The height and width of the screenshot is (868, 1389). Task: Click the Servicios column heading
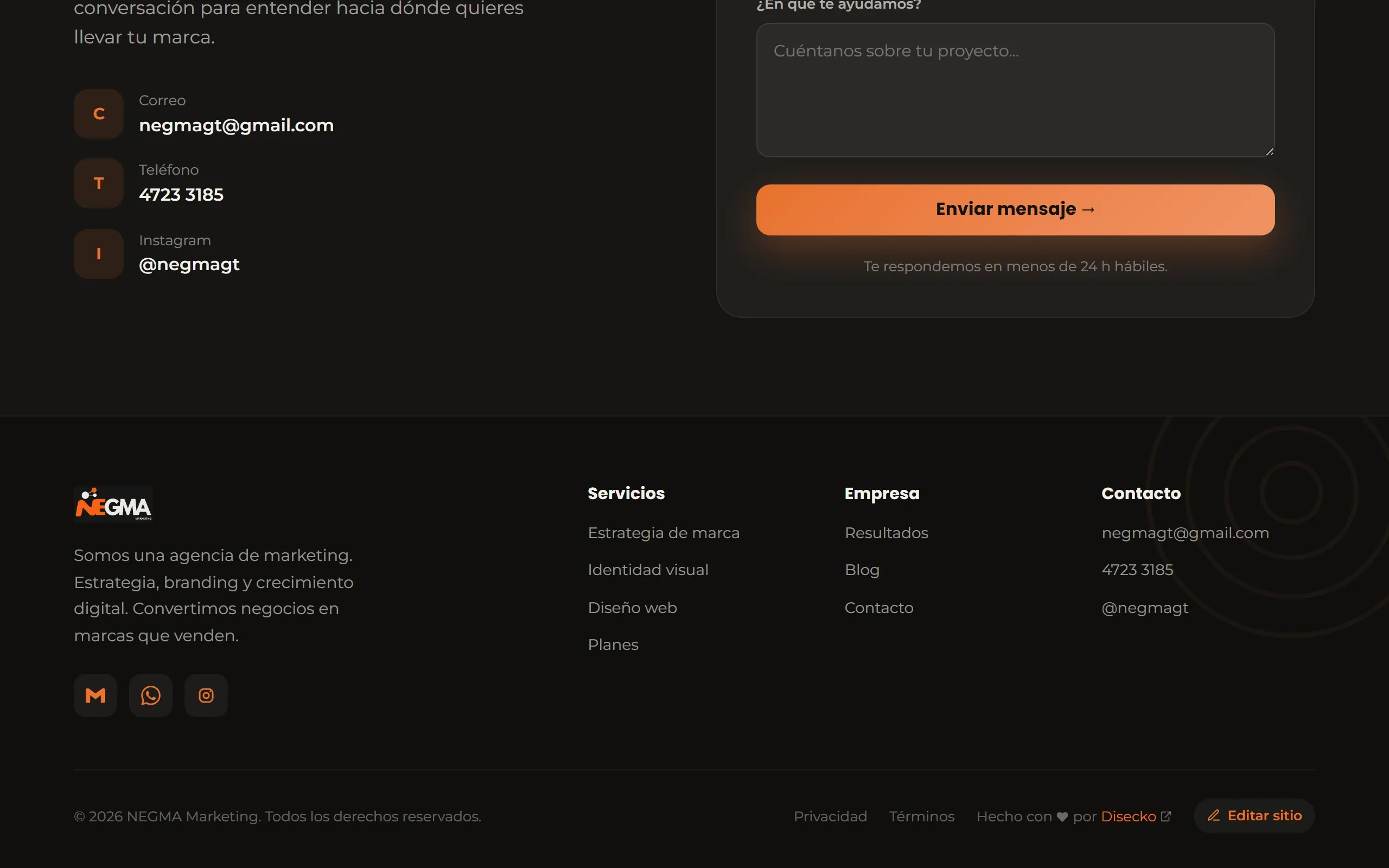pos(626,493)
